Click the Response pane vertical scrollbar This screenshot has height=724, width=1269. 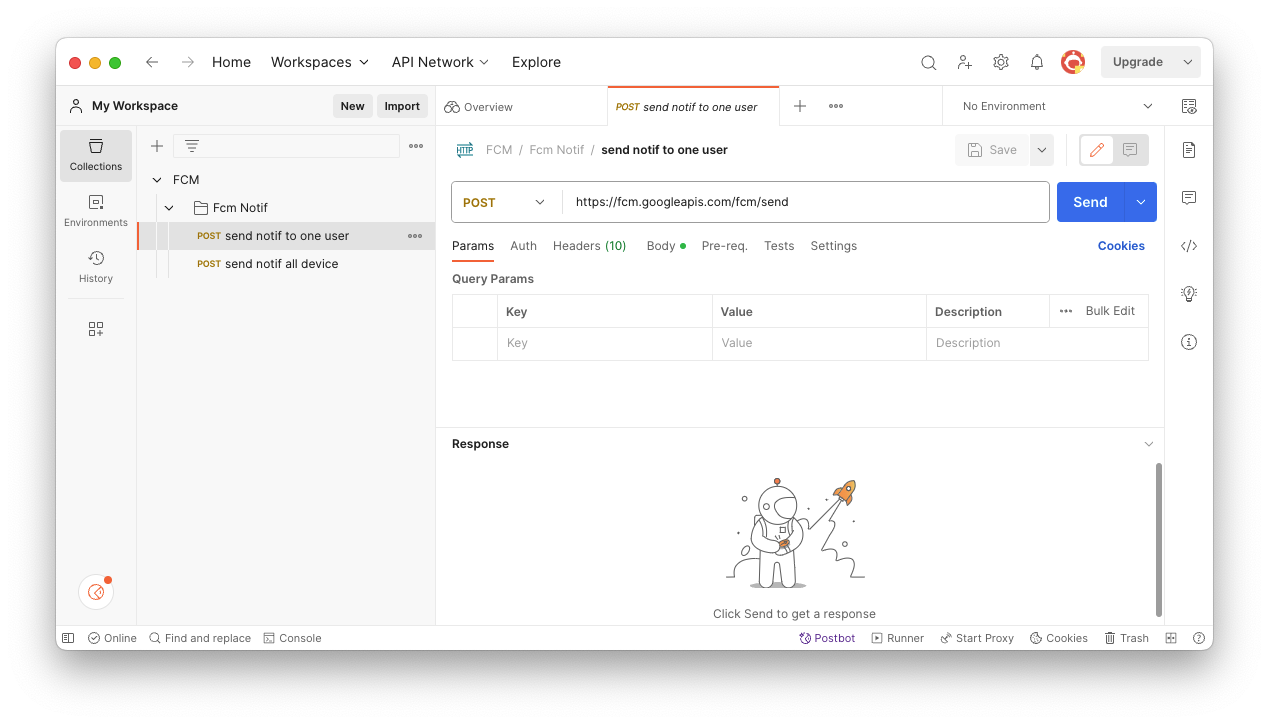1159,540
